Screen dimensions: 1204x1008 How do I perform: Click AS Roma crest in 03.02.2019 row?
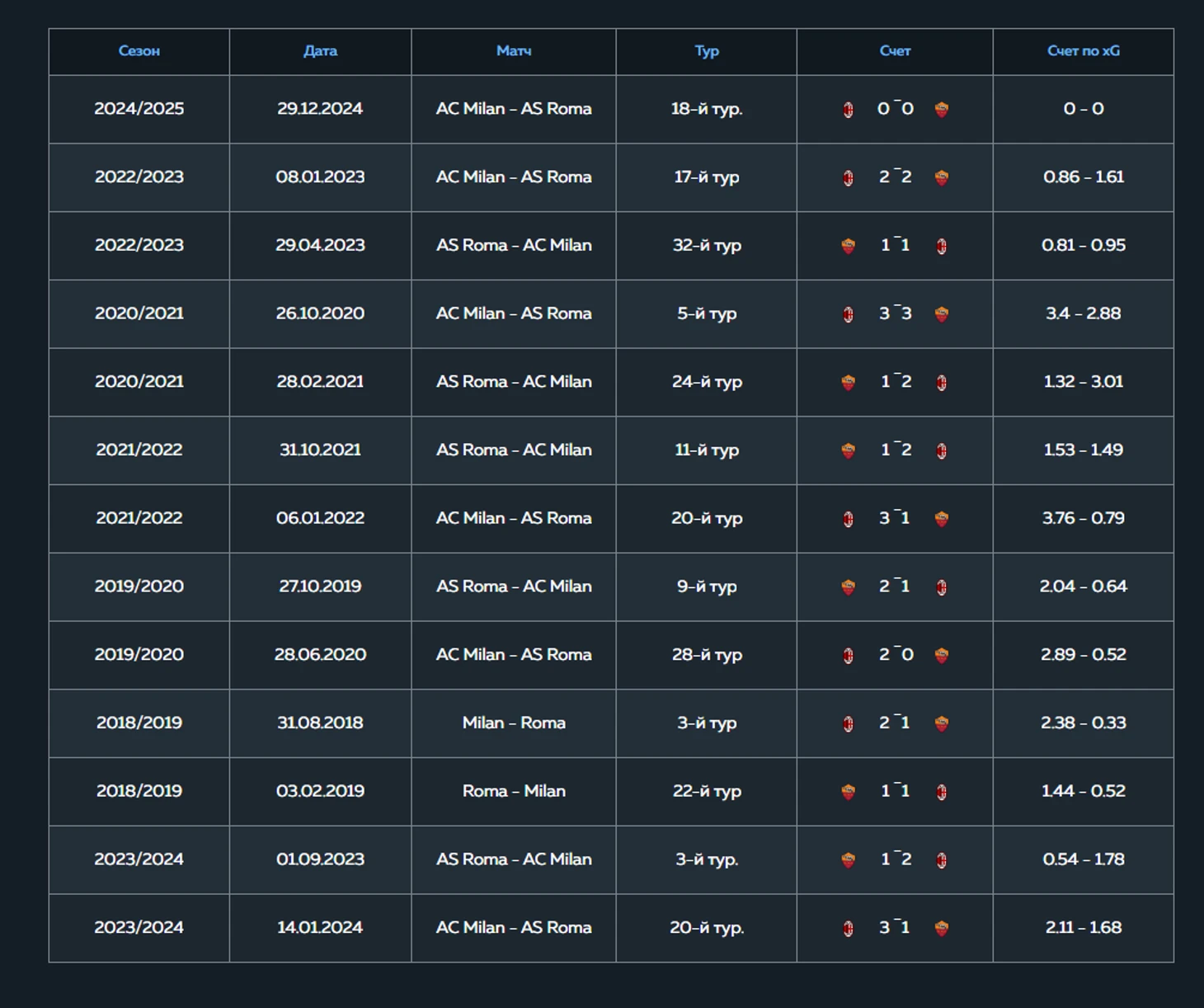click(848, 792)
